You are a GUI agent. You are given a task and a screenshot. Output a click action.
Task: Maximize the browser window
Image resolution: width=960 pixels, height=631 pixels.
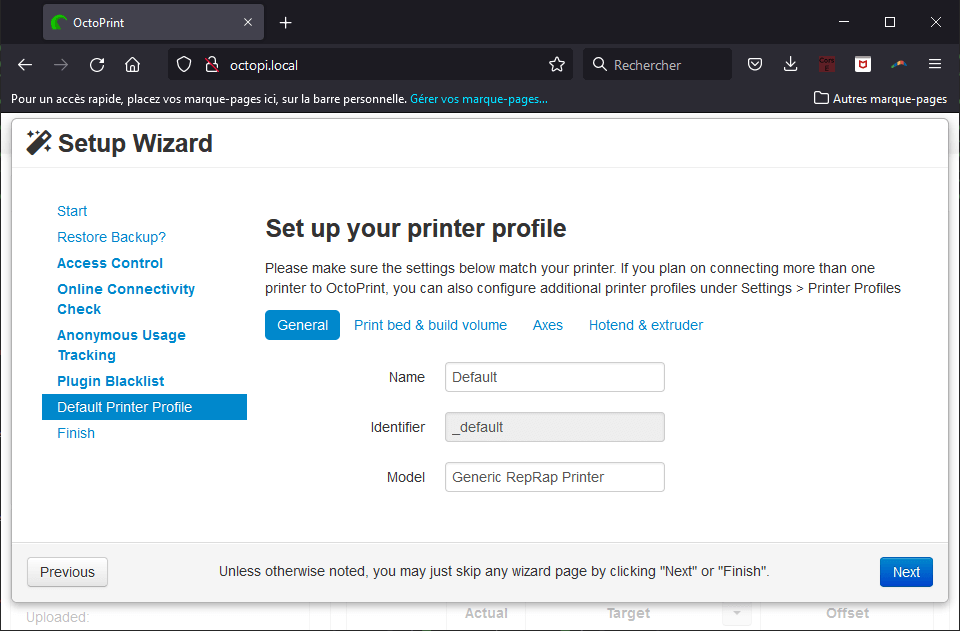pos(890,22)
